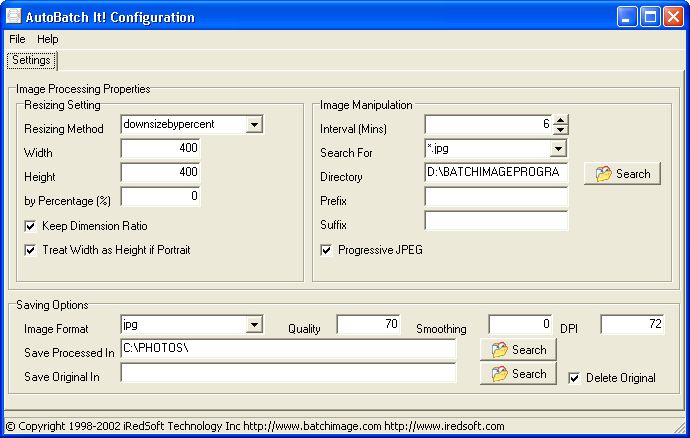690x438 pixels.
Task: Increase Interval (Mins) with up arrow
Action: click(x=560, y=120)
